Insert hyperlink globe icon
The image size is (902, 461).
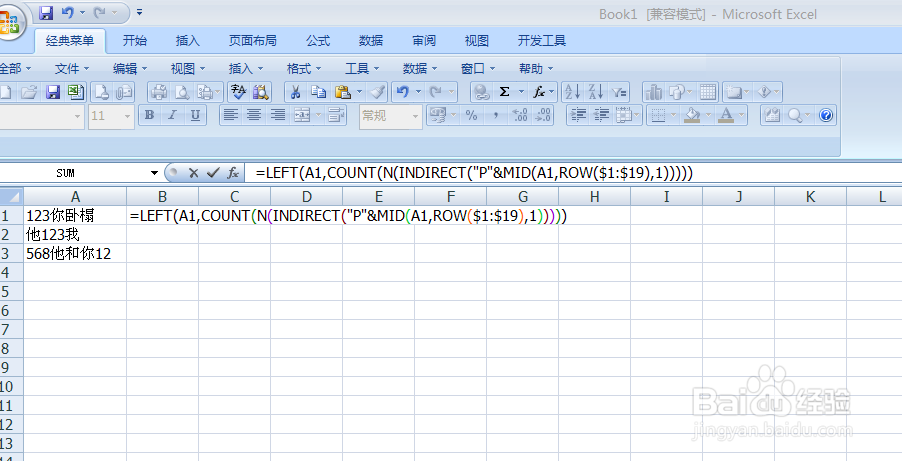pos(481,92)
